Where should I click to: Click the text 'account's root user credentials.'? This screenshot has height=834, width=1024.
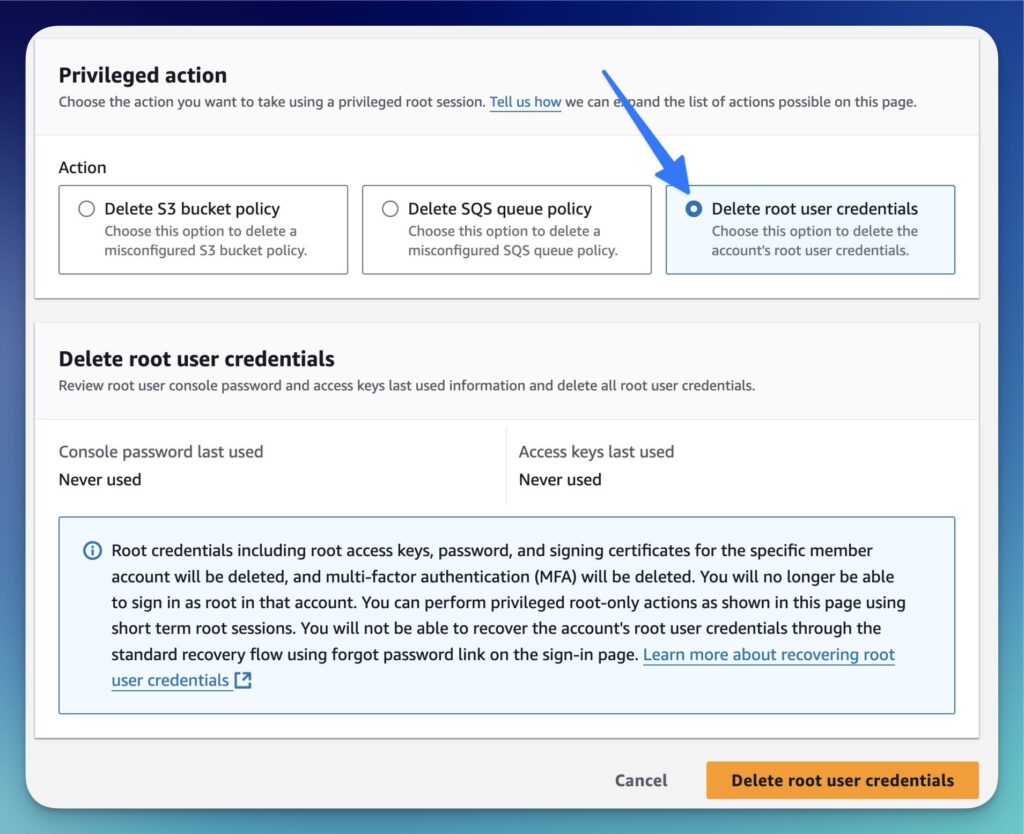810,250
